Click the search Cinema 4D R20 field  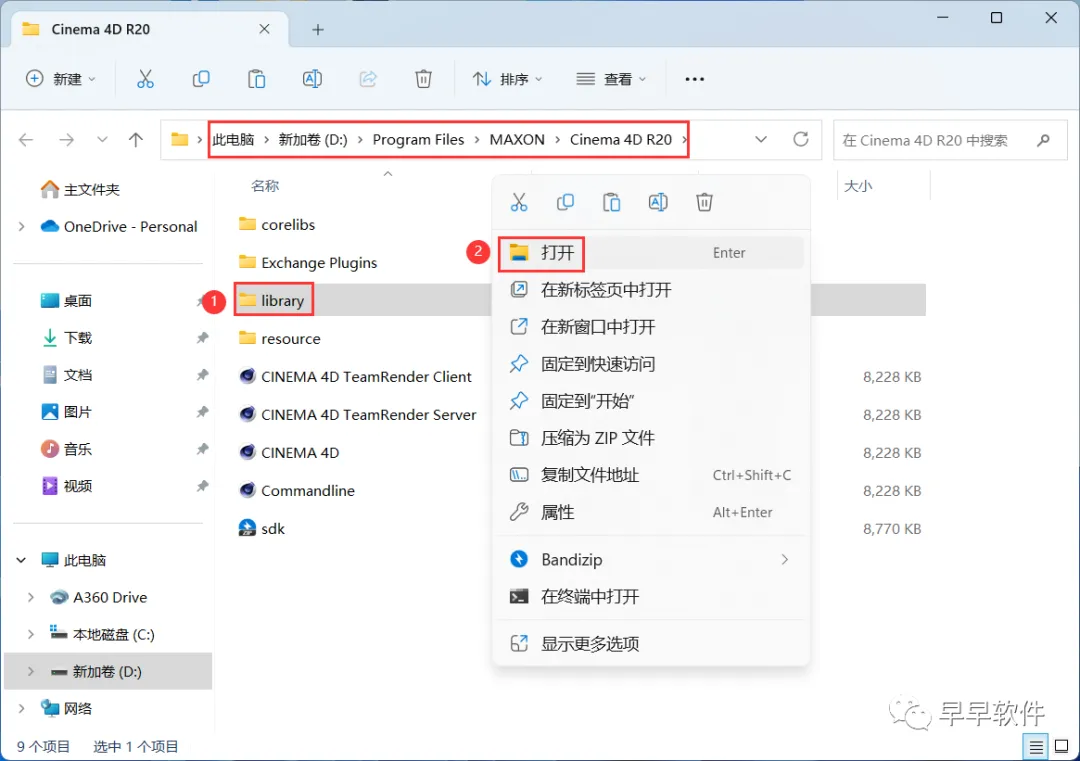(950, 140)
